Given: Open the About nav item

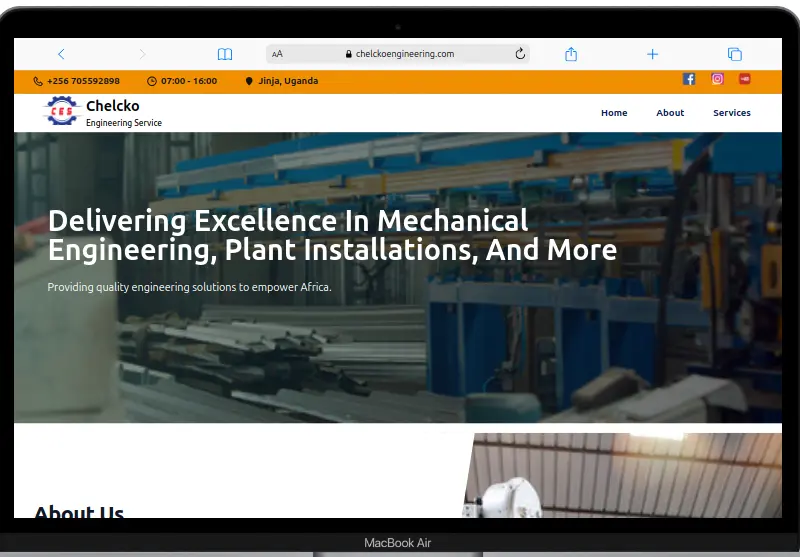Looking at the screenshot, I should [x=670, y=113].
